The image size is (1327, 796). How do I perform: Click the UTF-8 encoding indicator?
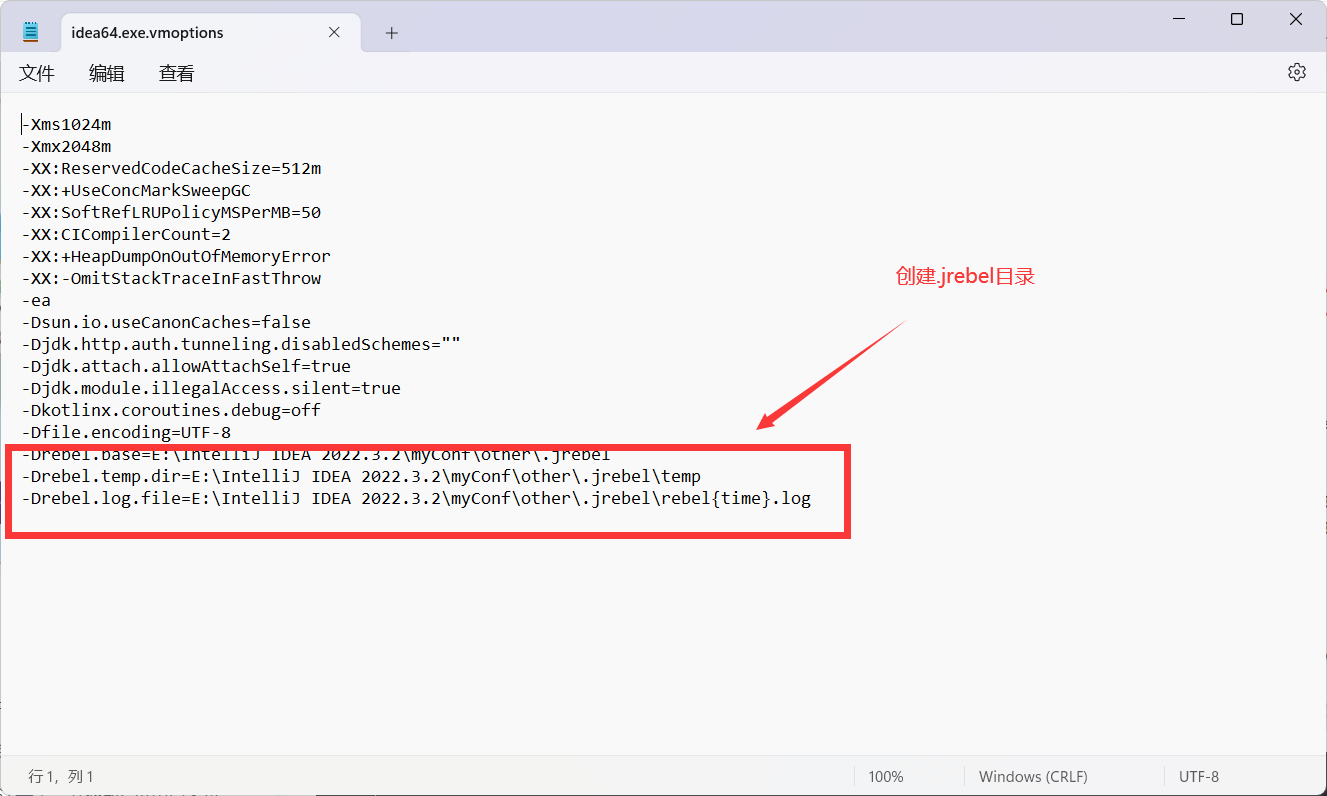pyautogui.click(x=1198, y=776)
